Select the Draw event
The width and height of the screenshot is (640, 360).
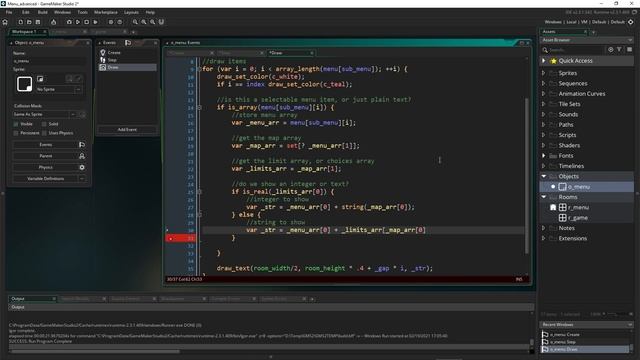coord(127,67)
